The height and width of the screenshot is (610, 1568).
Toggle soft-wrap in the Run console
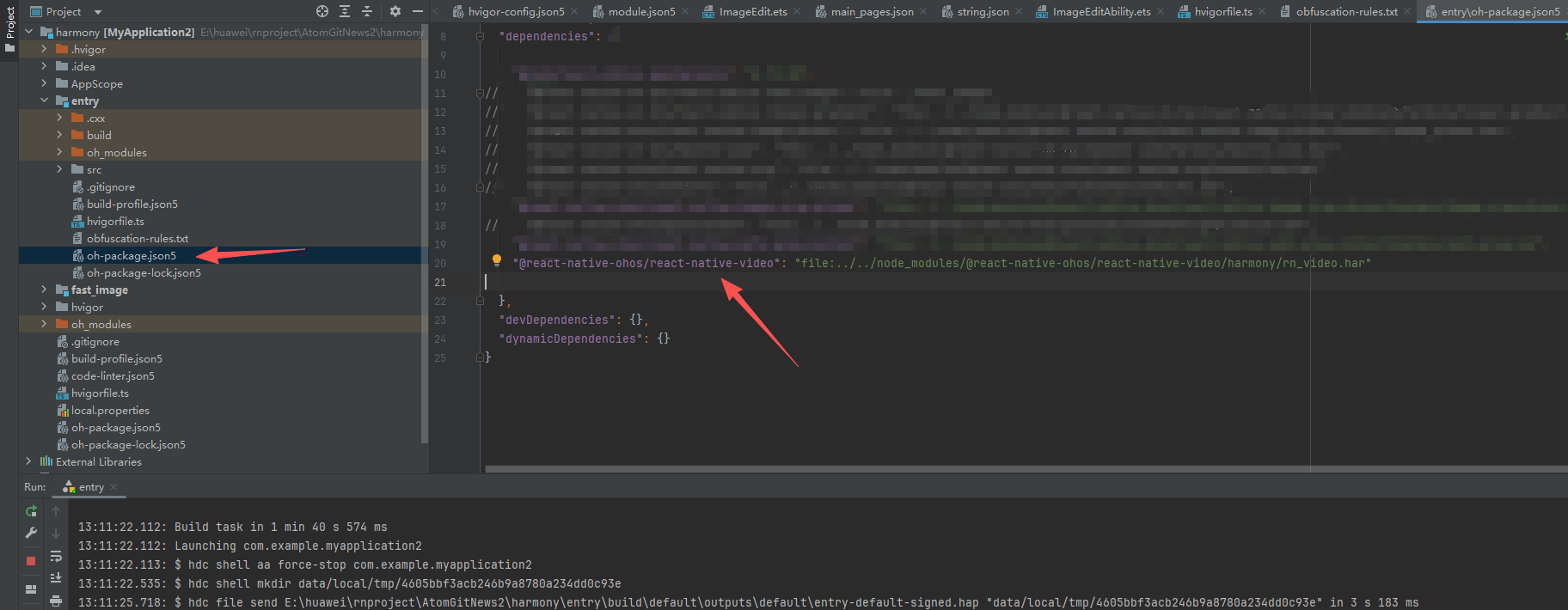56,556
